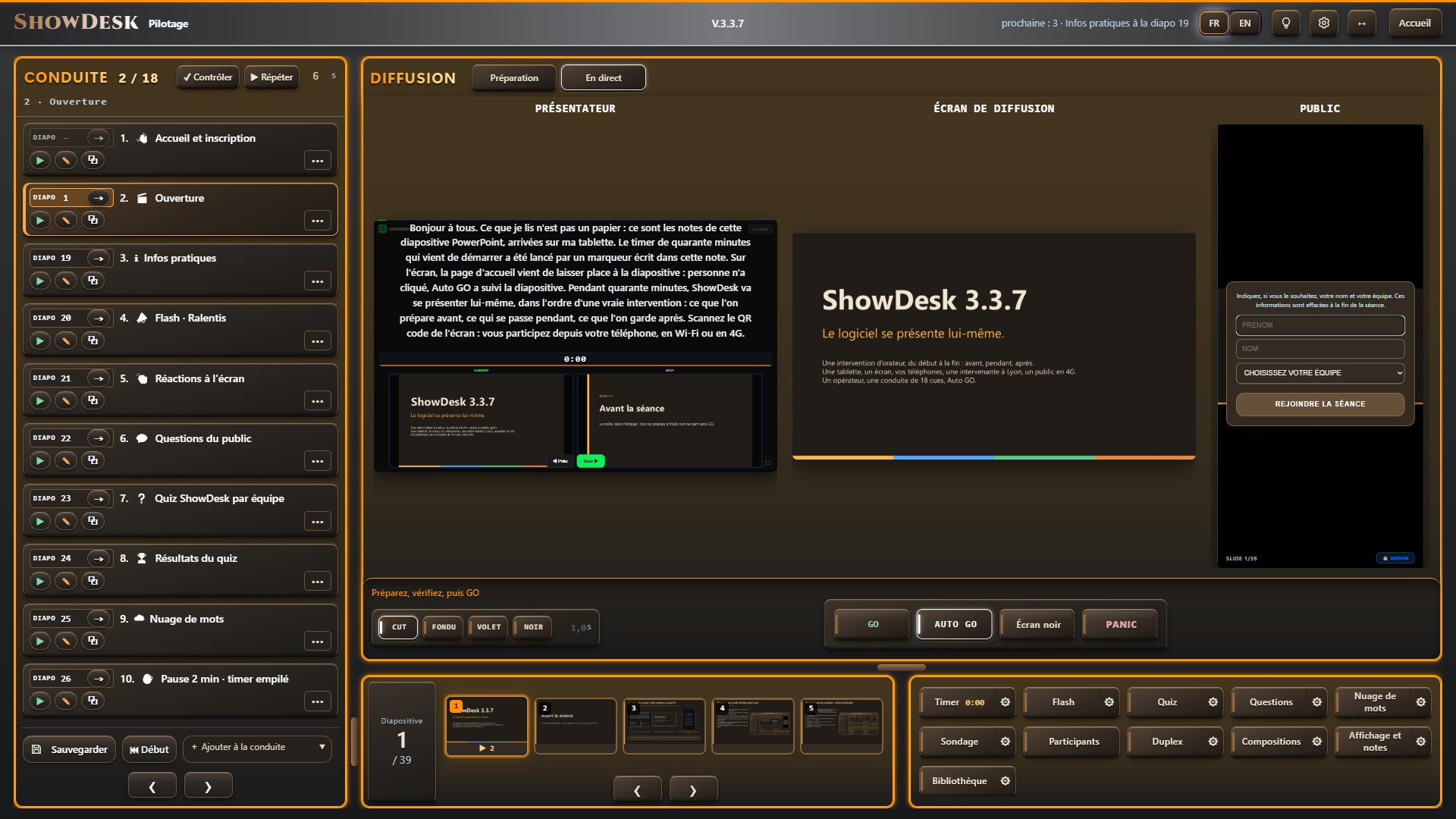Screen dimensions: 1456x819
Task: Open more options for Résultats du quiz
Action: coord(317,582)
